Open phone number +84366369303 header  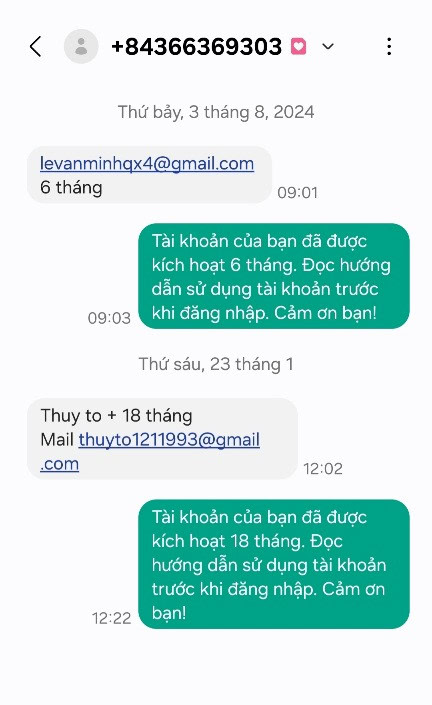pyautogui.click(x=196, y=47)
